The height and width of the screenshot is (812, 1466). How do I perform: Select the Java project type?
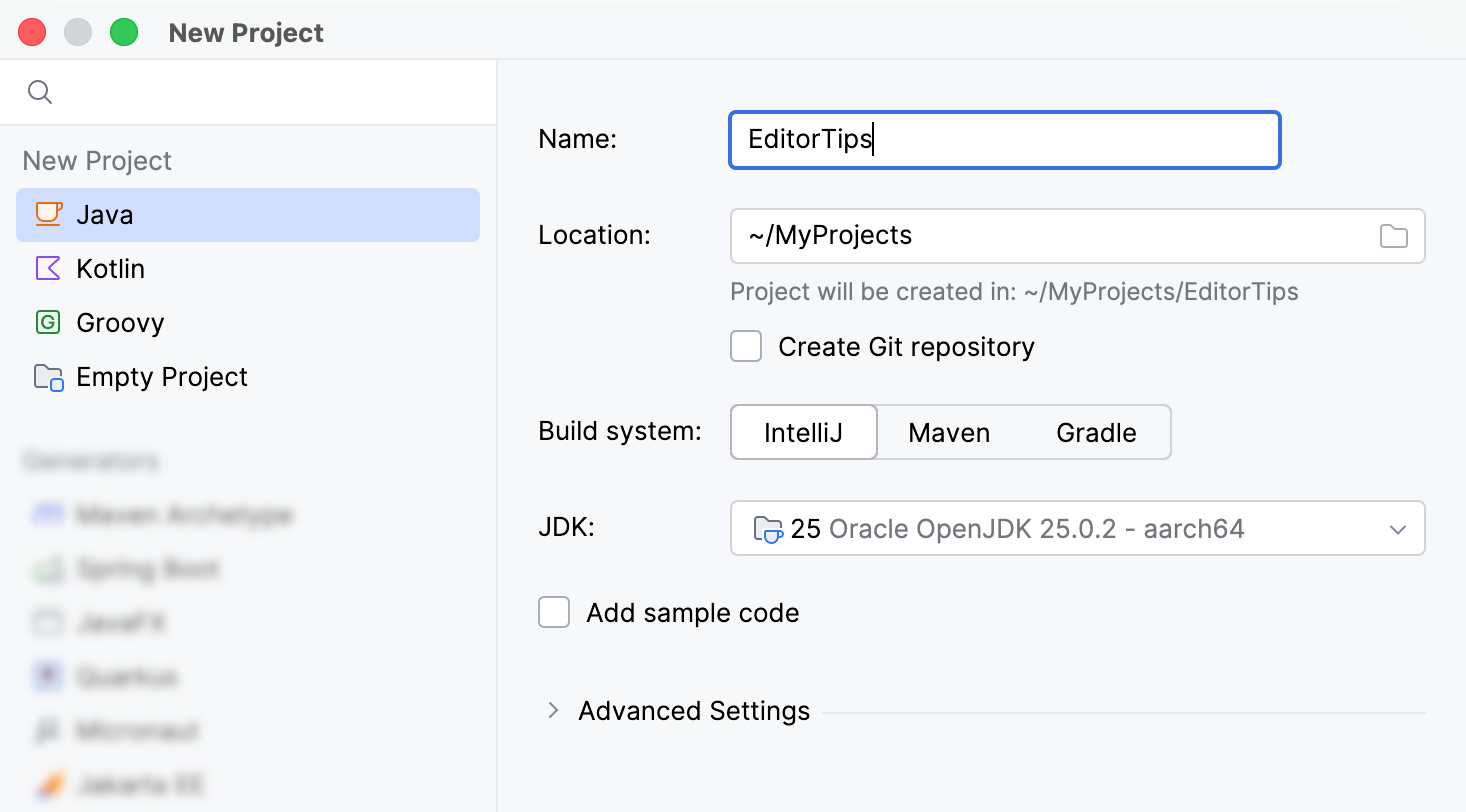248,215
